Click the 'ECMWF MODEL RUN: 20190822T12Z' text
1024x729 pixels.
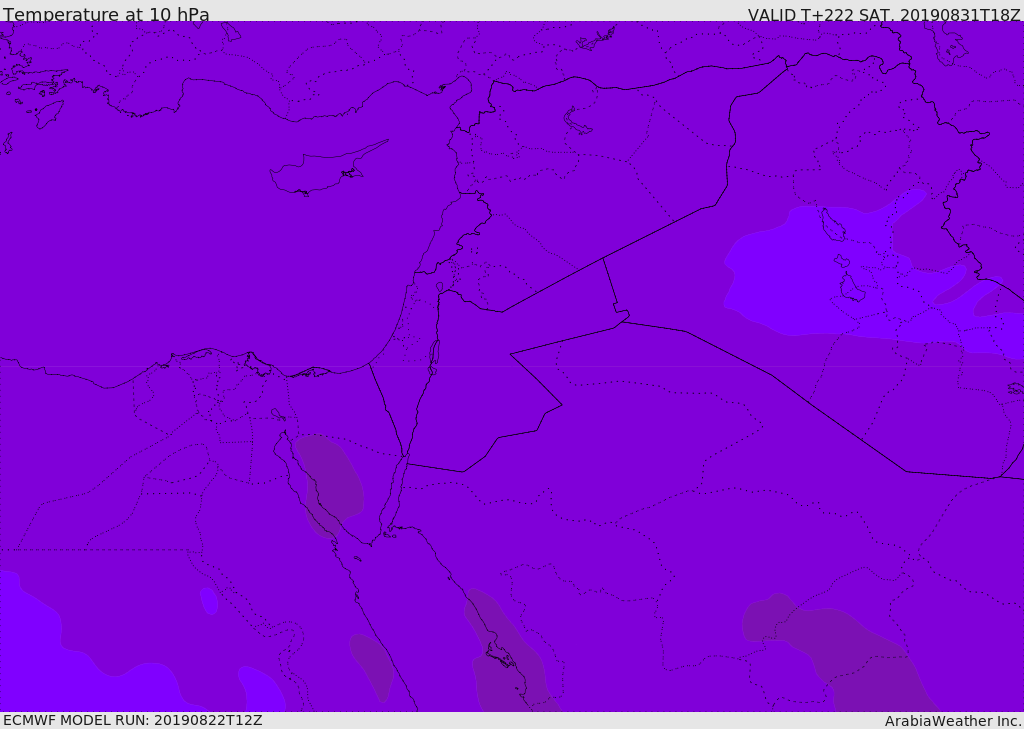pos(133,720)
